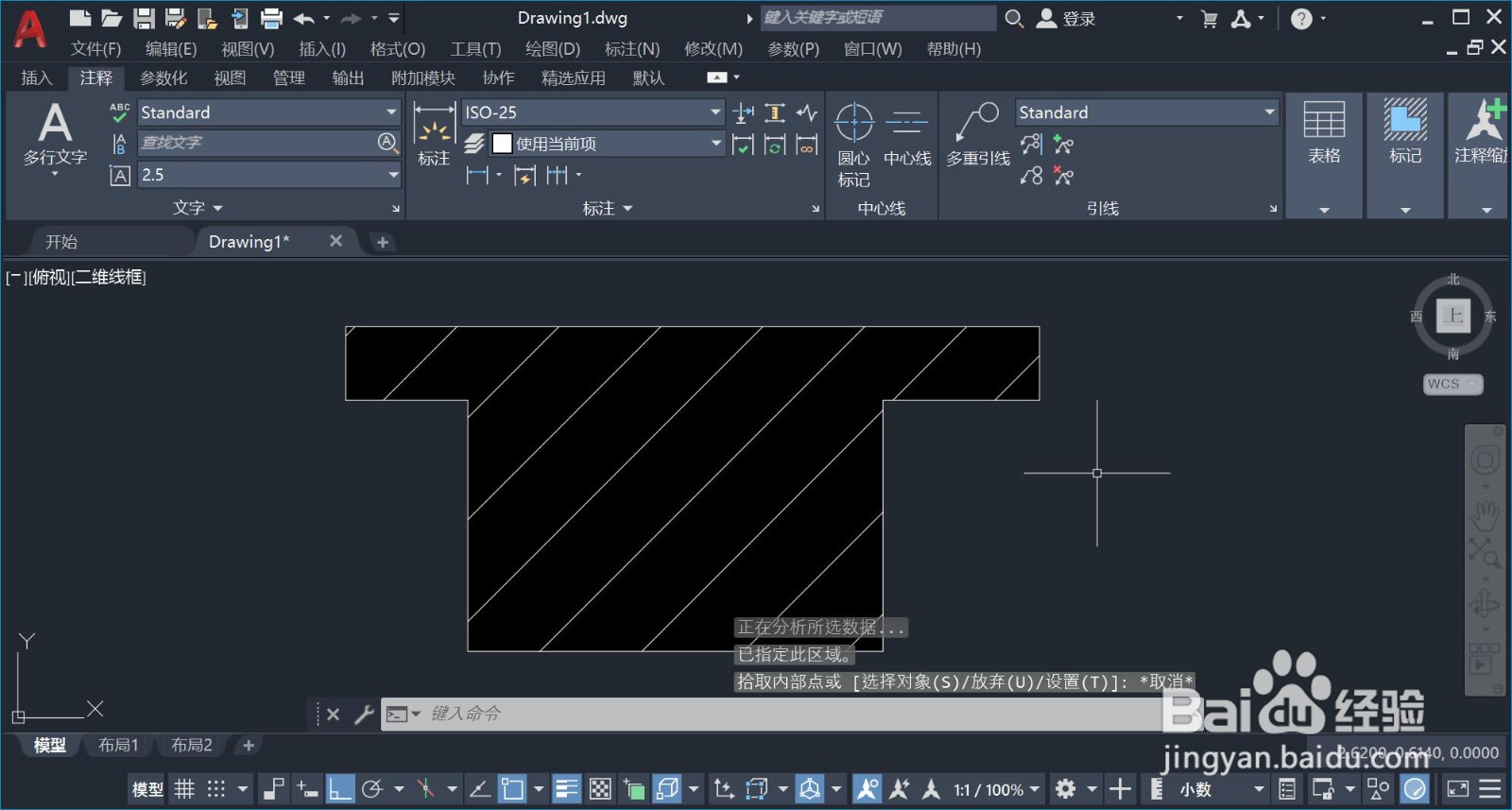Click the Quick dimension icon with lightning bolt
The height and width of the screenshot is (810, 1512).
pos(524,175)
